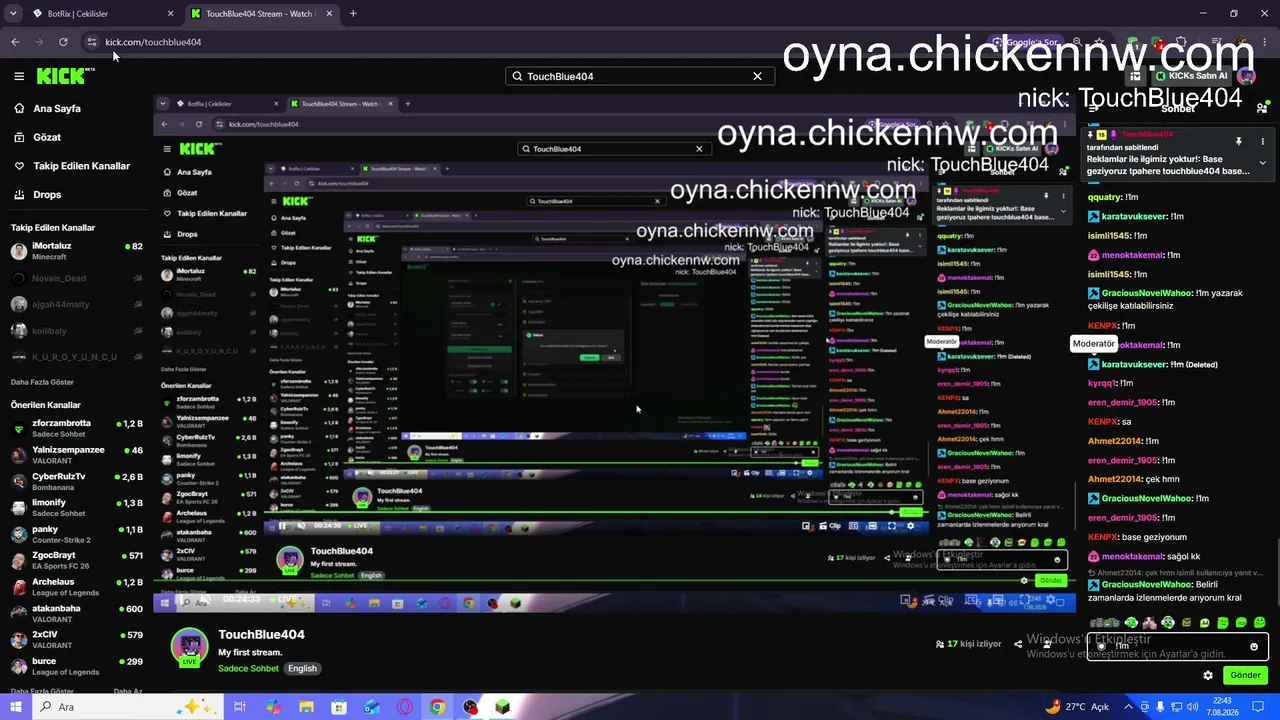Image resolution: width=1280 pixels, height=720 pixels.
Task: Open CyberRulzTv recommended channel
Action: coord(77,481)
